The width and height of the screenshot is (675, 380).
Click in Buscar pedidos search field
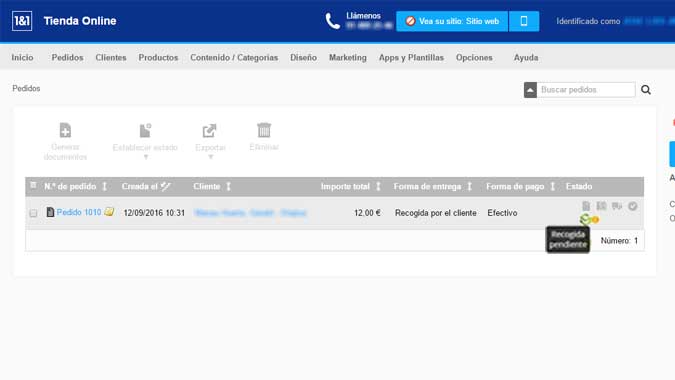(x=586, y=90)
